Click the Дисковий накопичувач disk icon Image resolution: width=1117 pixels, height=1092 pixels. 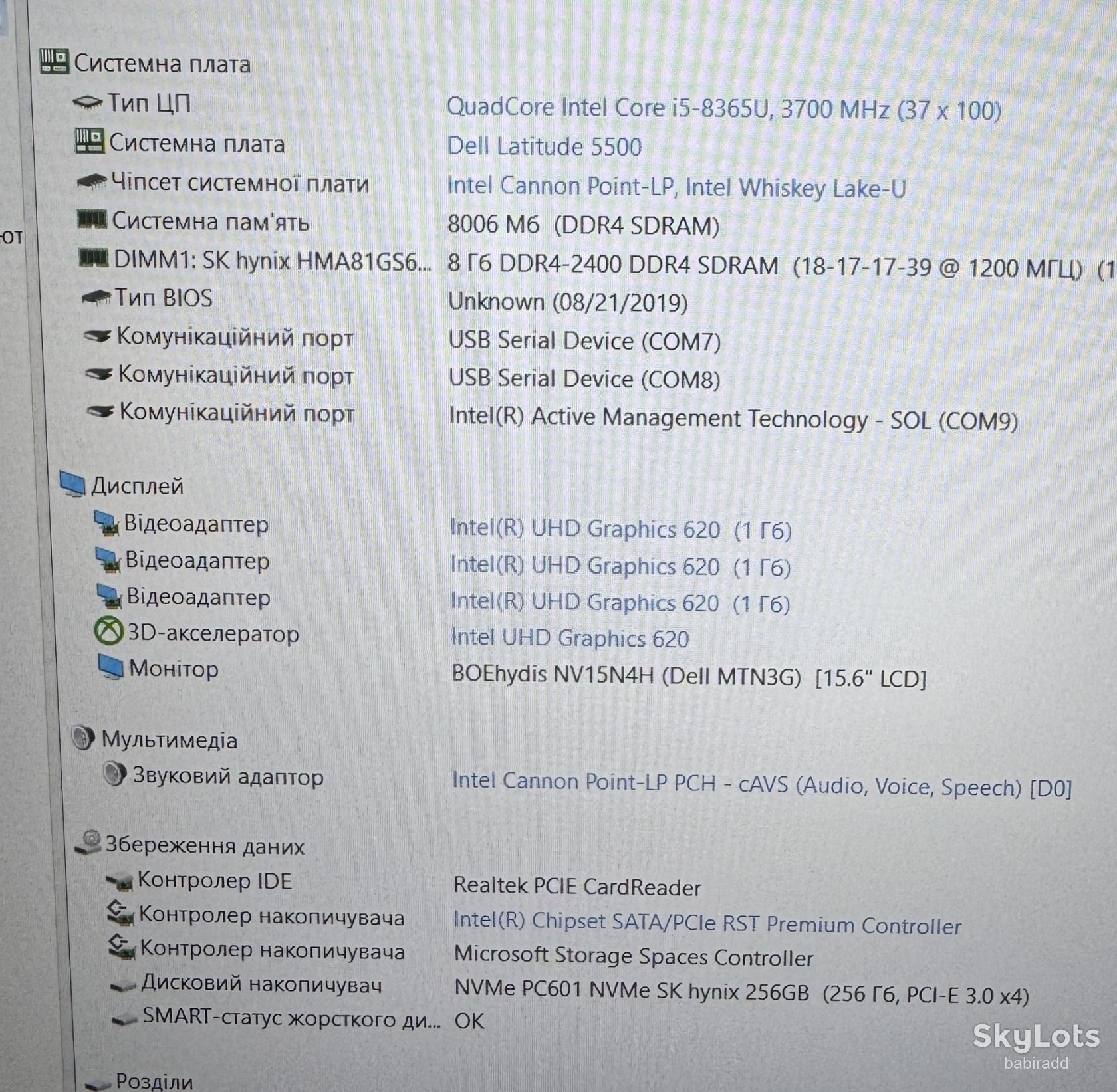(123, 986)
